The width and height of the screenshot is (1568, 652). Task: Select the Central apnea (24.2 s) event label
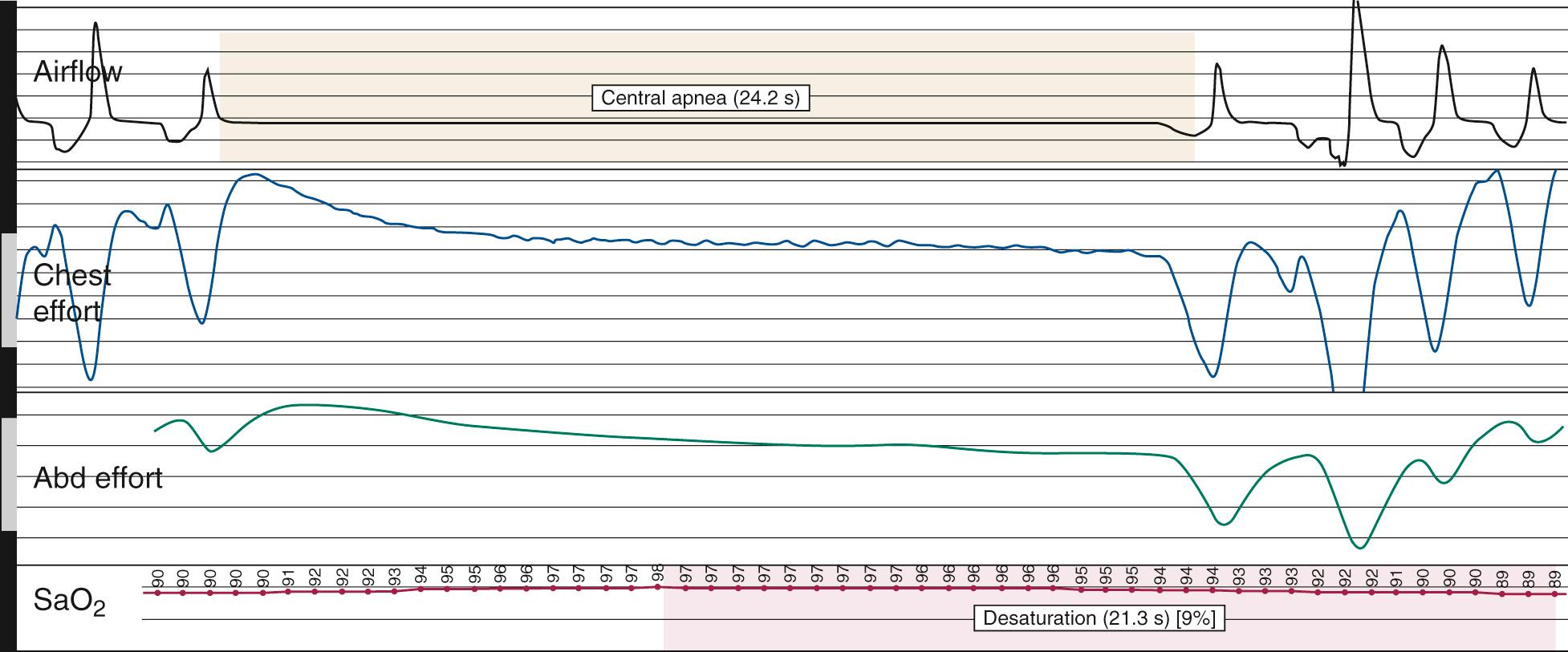(701, 98)
